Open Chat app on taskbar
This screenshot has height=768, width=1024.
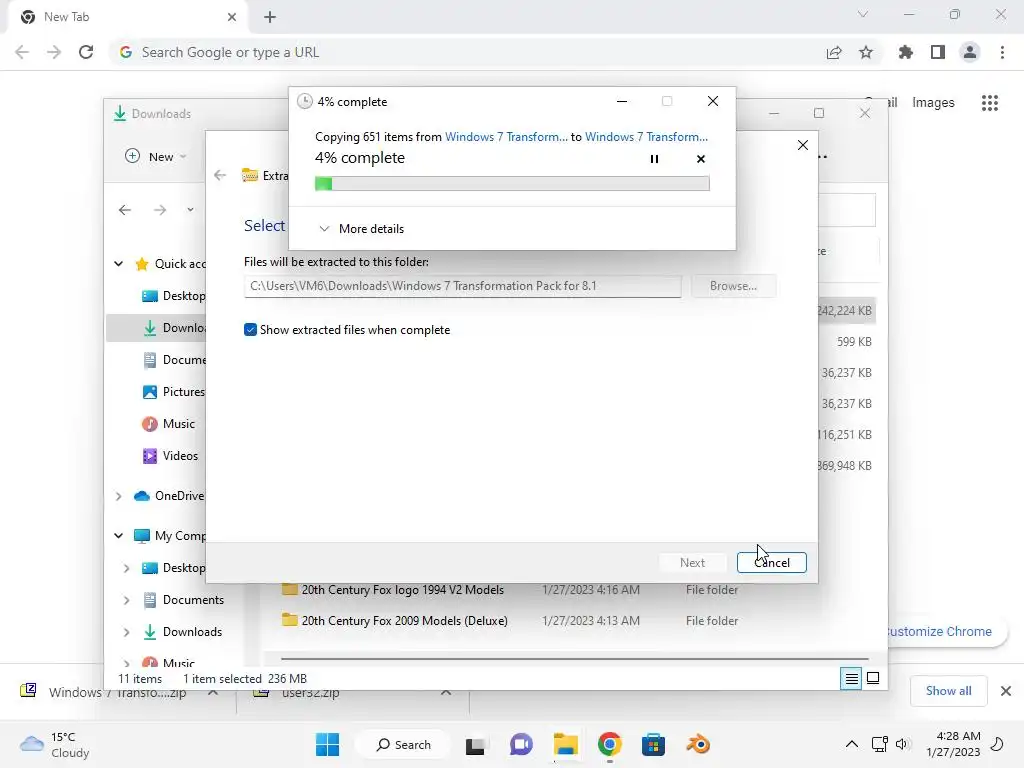click(x=520, y=744)
